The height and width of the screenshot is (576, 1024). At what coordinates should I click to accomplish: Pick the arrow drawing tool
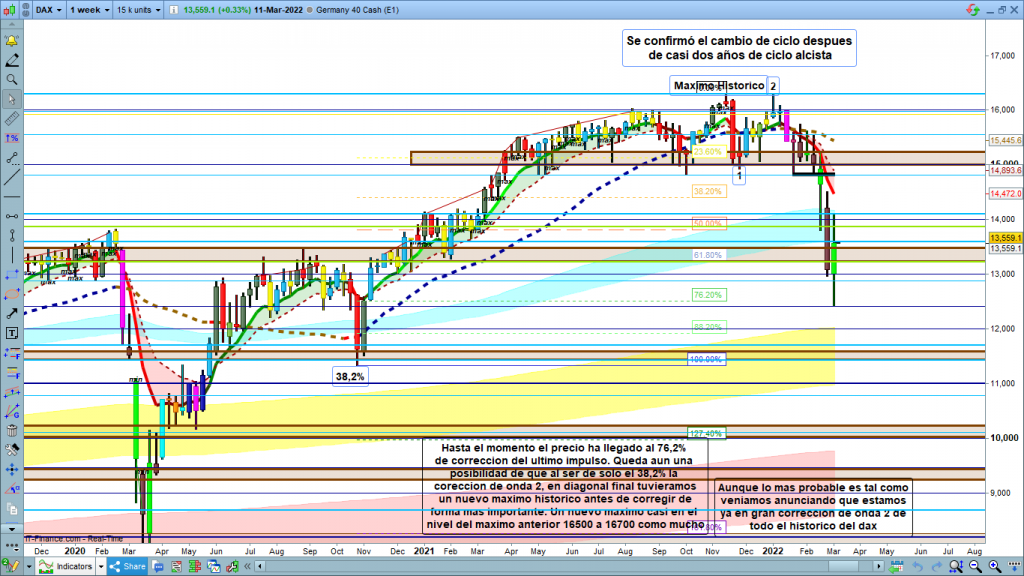pyautogui.click(x=12, y=313)
